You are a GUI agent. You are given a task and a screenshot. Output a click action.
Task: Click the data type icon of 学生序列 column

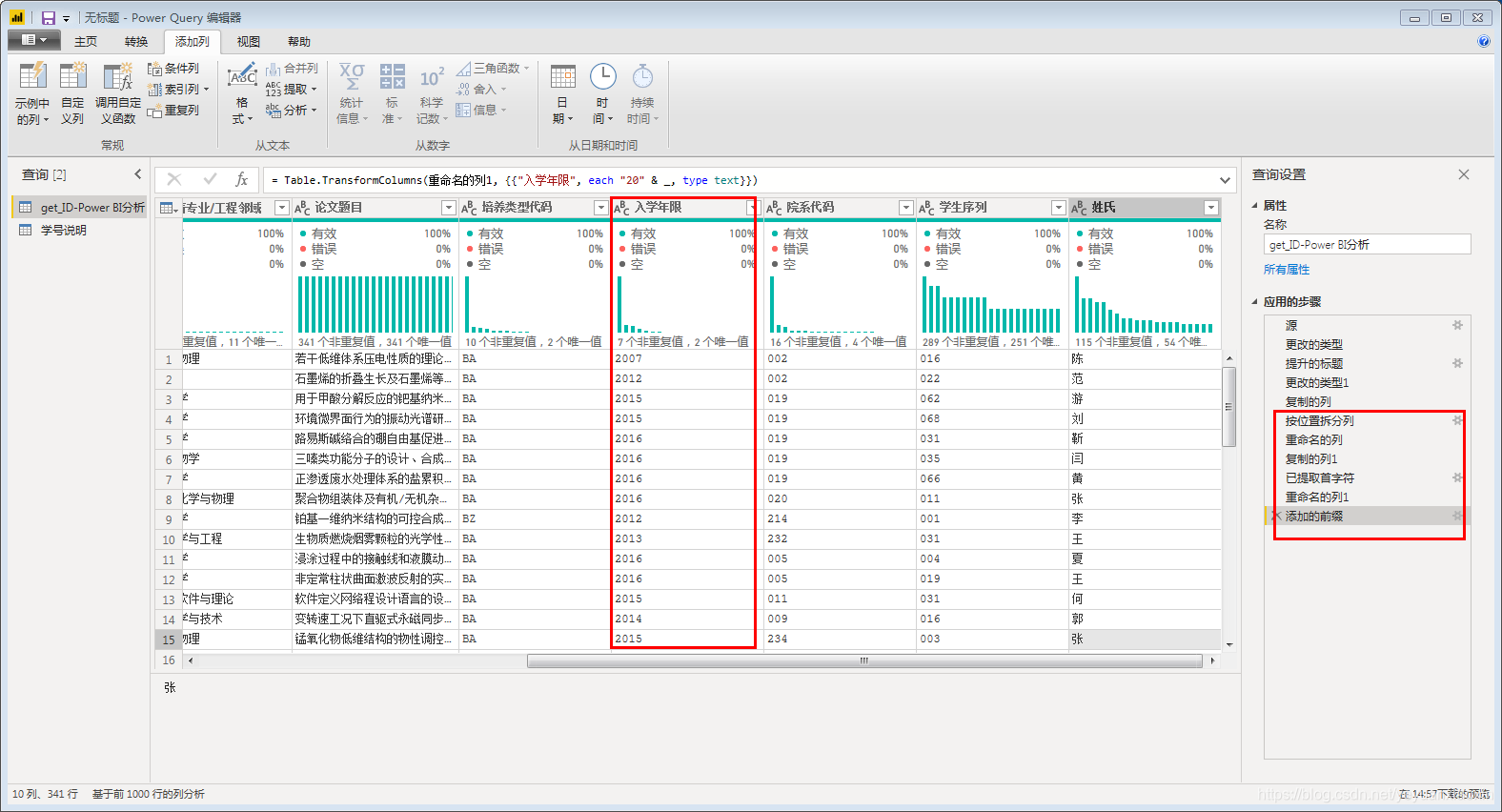pos(926,208)
